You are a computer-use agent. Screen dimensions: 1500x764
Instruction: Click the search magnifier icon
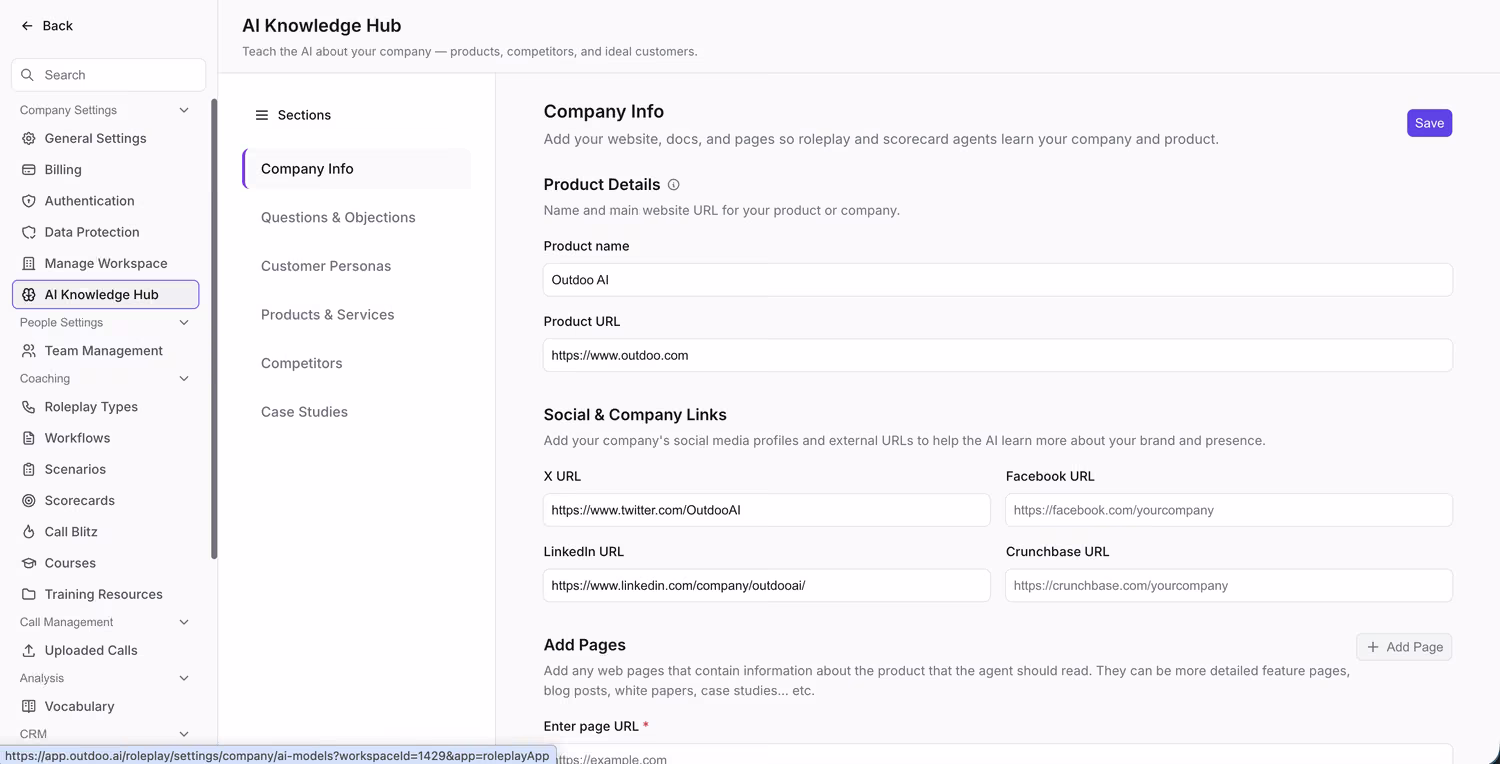click(28, 75)
